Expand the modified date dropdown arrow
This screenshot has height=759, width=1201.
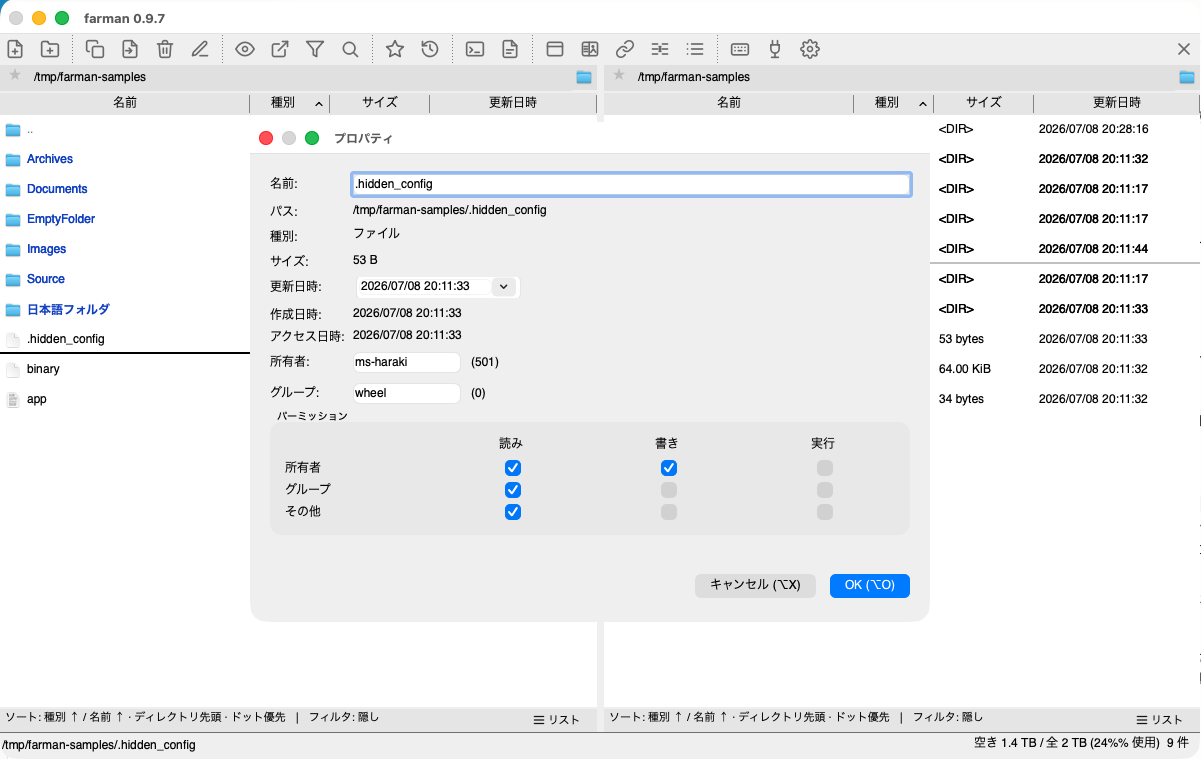[x=504, y=287]
